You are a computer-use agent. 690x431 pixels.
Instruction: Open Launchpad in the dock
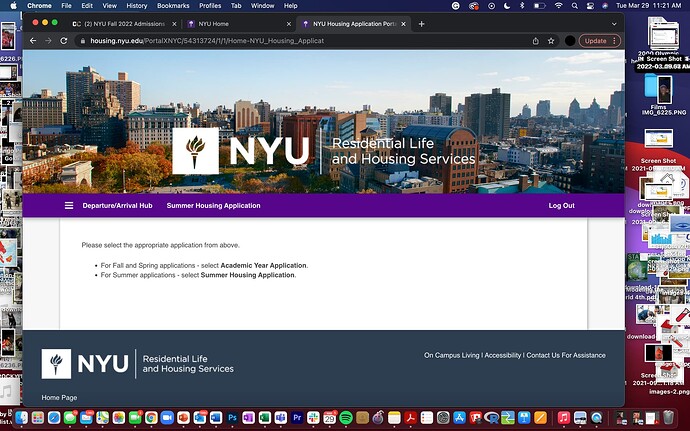(38, 417)
